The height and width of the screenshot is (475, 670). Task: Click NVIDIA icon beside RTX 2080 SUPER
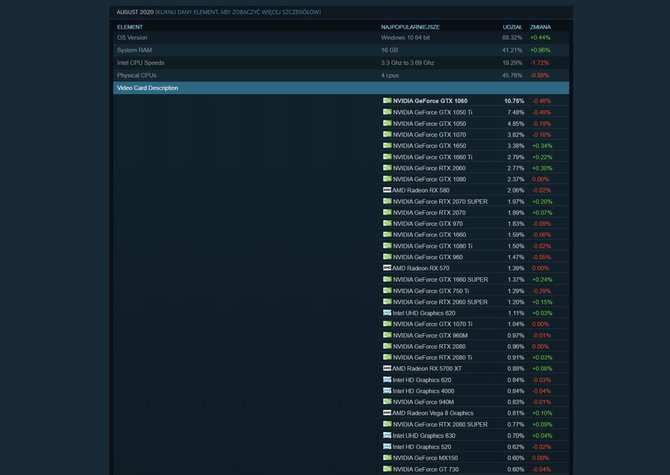(387, 424)
